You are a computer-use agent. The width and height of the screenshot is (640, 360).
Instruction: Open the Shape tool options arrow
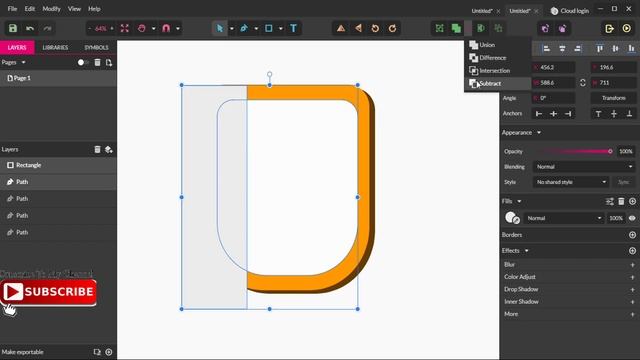[281, 29]
